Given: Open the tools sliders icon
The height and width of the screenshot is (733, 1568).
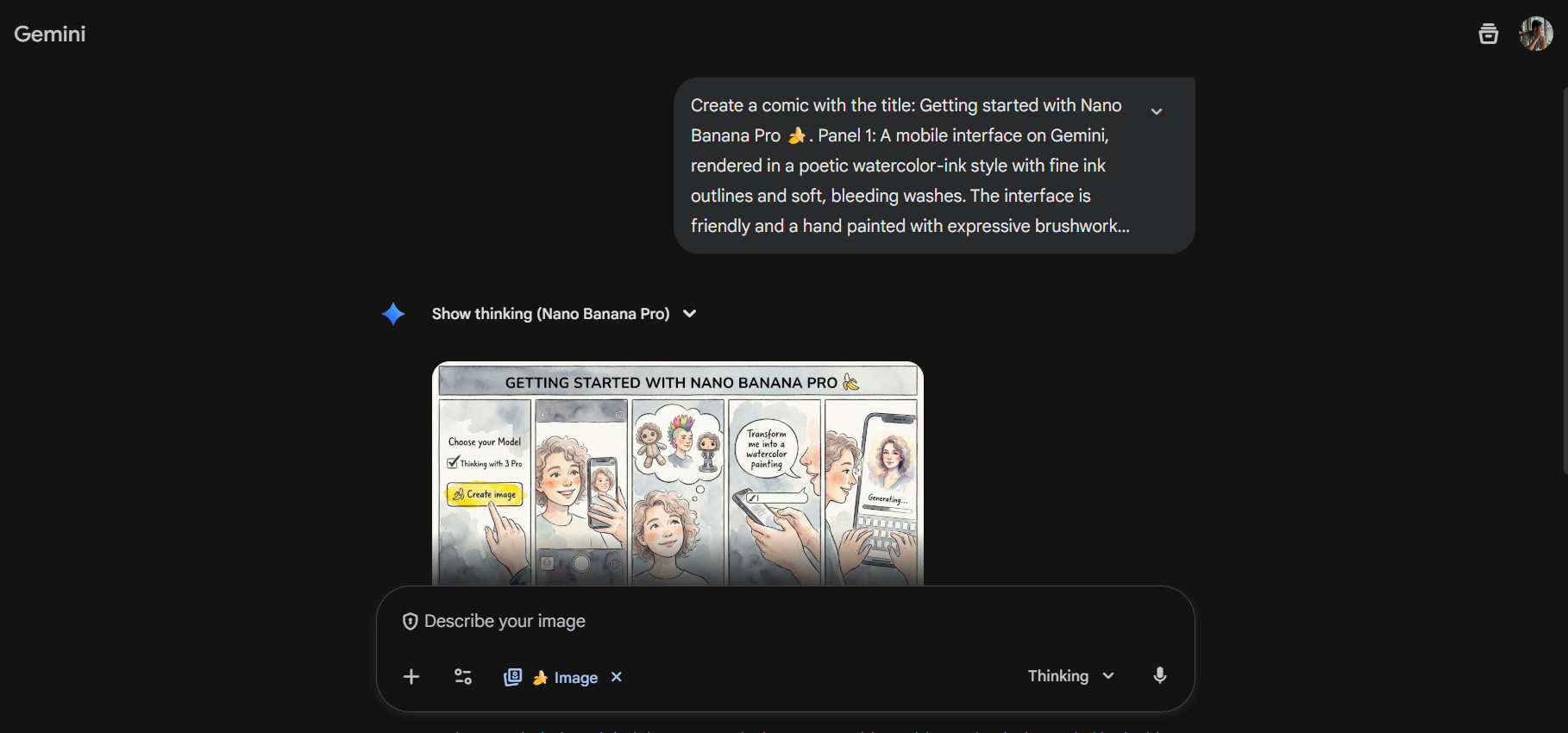Looking at the screenshot, I should point(463,677).
